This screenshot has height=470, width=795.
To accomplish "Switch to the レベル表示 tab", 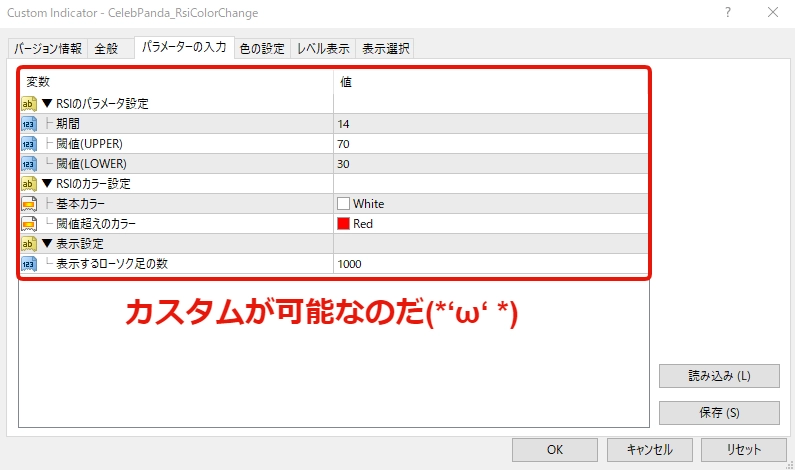I will [323, 49].
